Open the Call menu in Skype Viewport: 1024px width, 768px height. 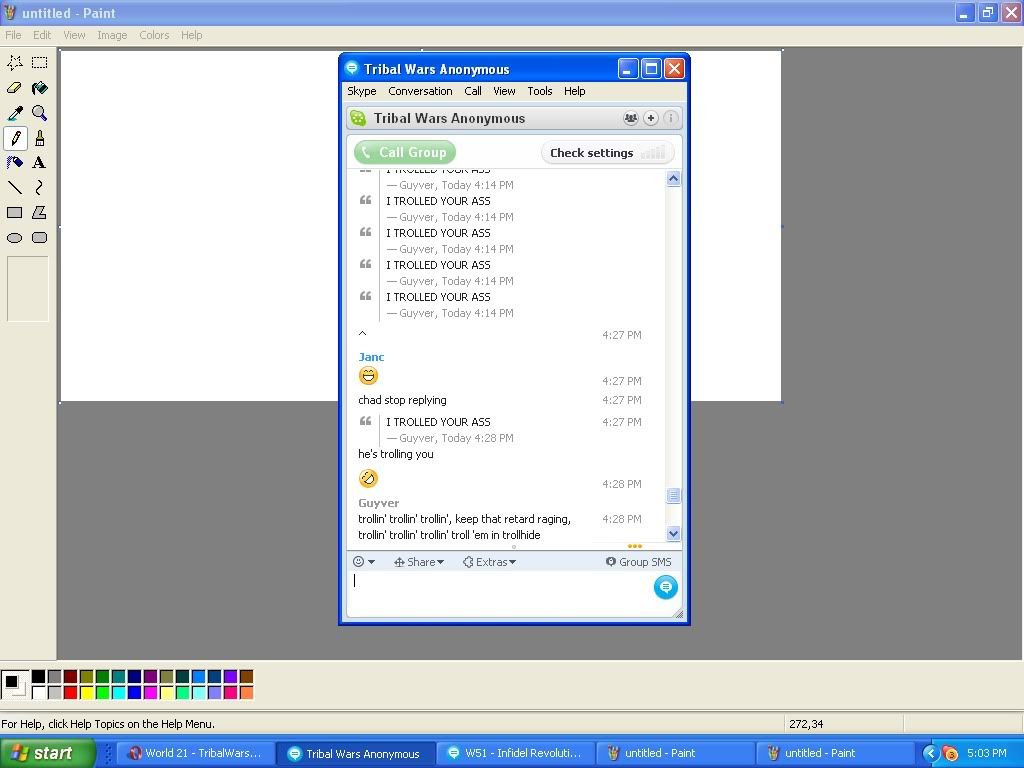click(473, 91)
